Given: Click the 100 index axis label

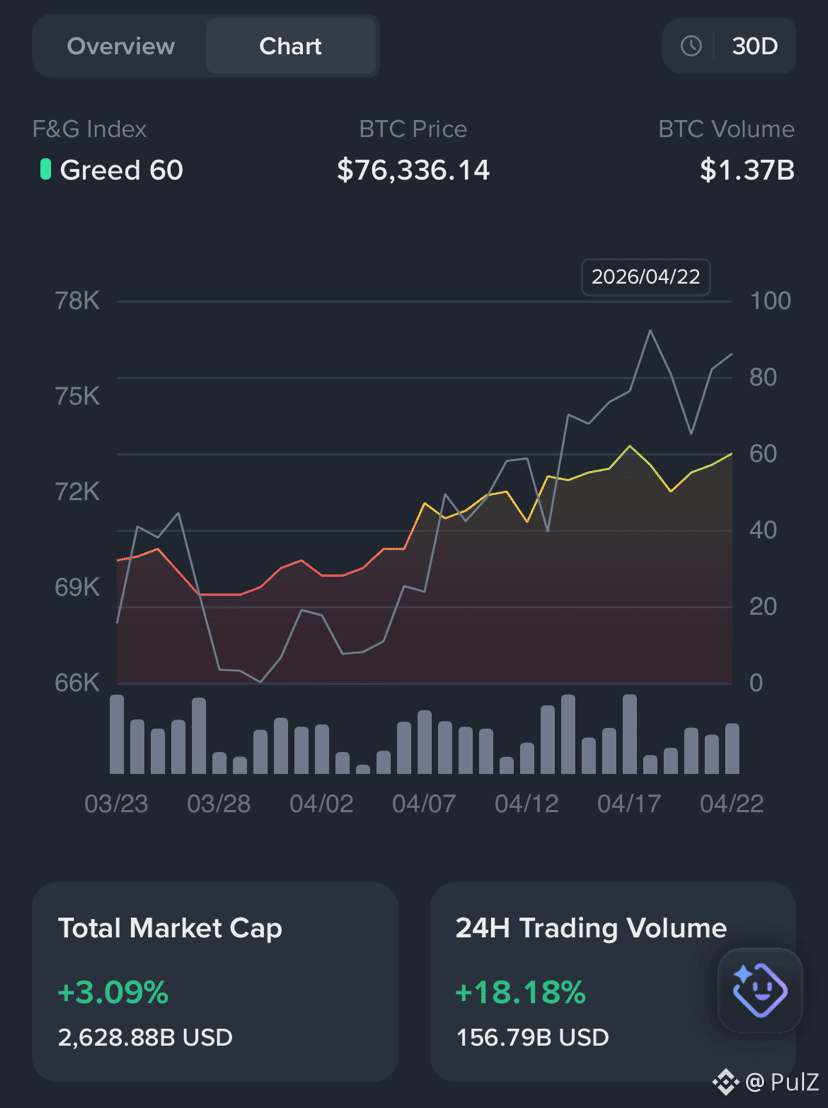Looking at the screenshot, I should point(770,301).
